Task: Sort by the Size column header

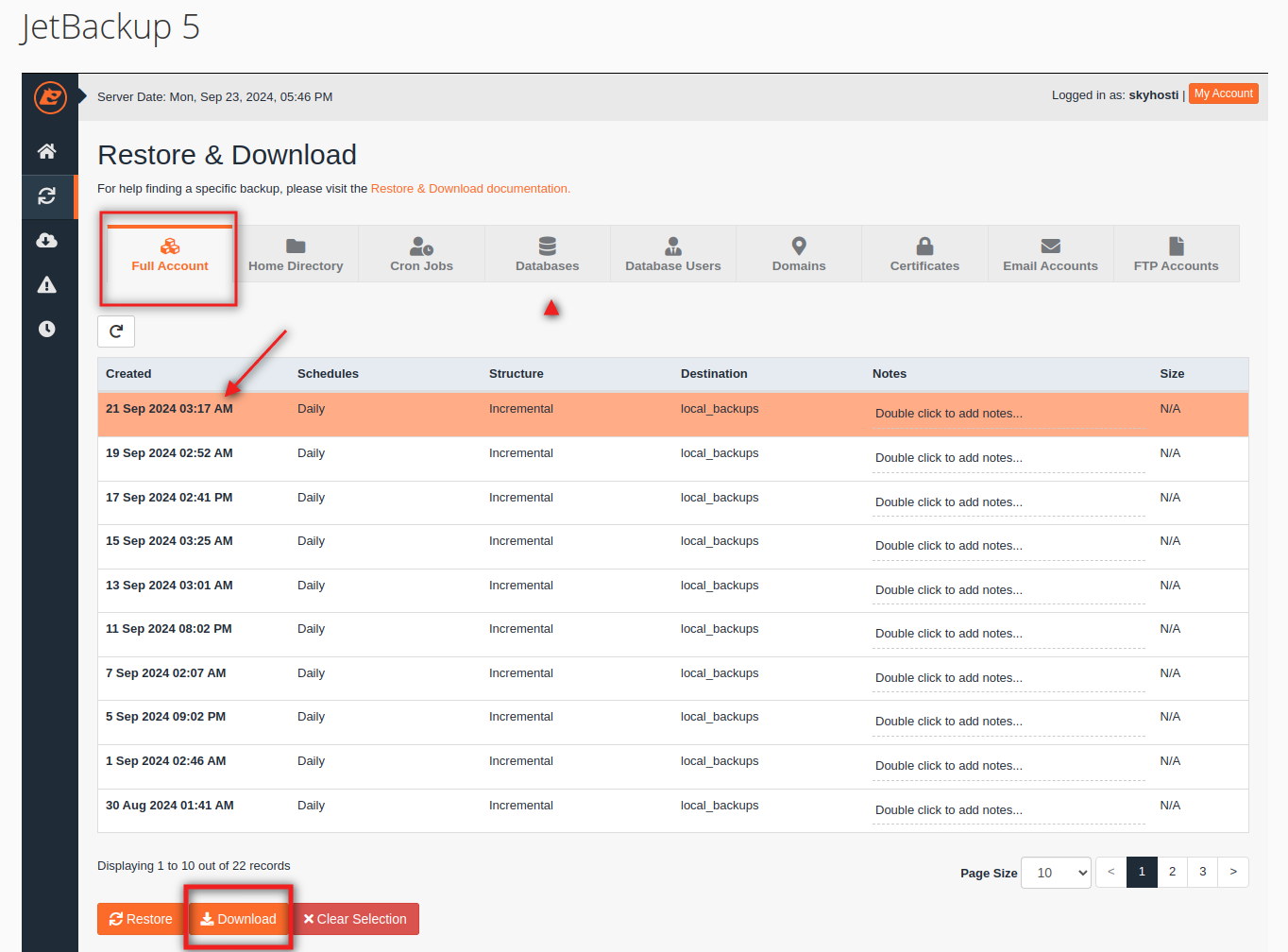Action: click(1172, 374)
